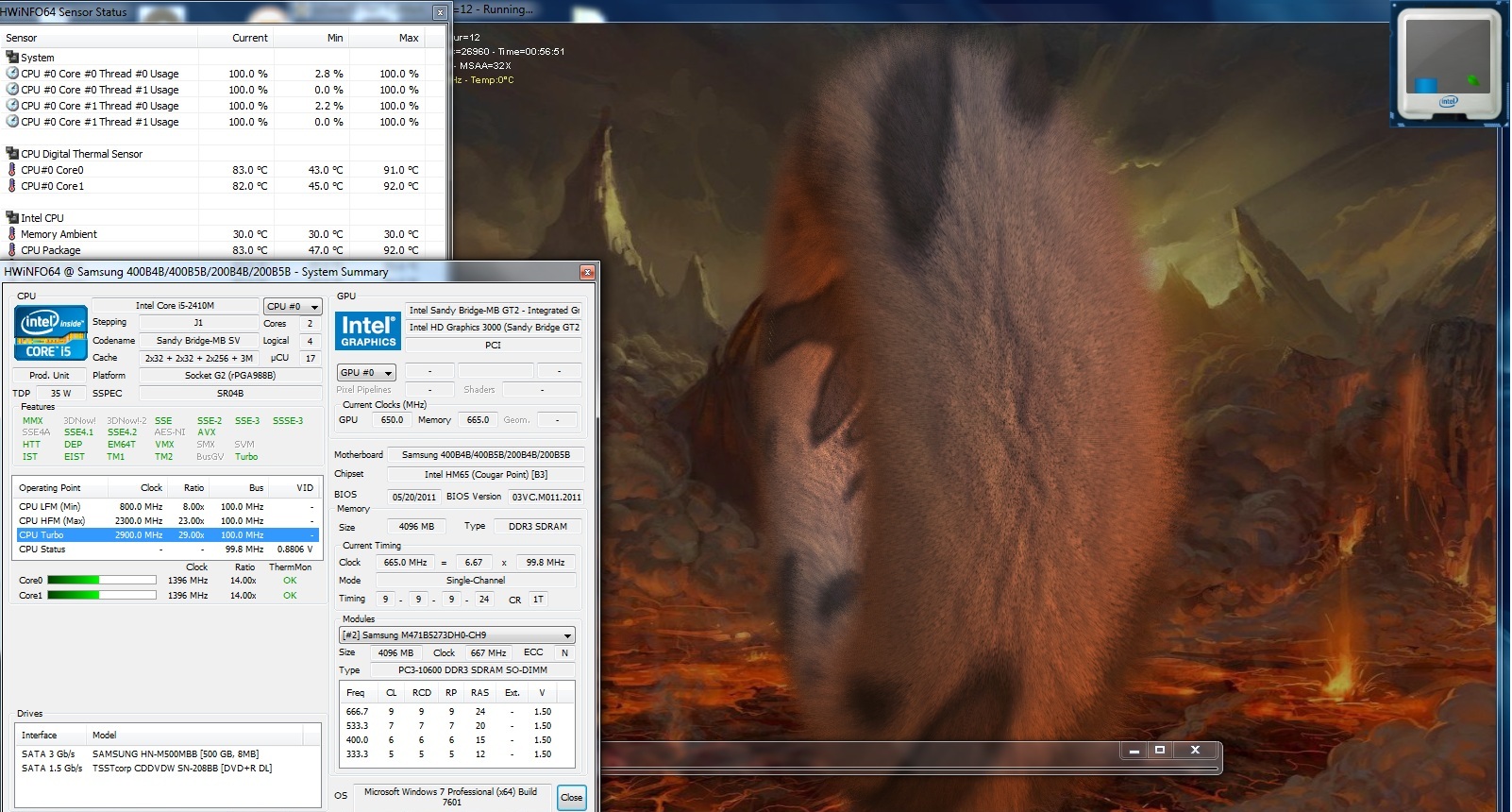Click the Sensor column header
Viewport: 1512px width, 812px height.
99,38
